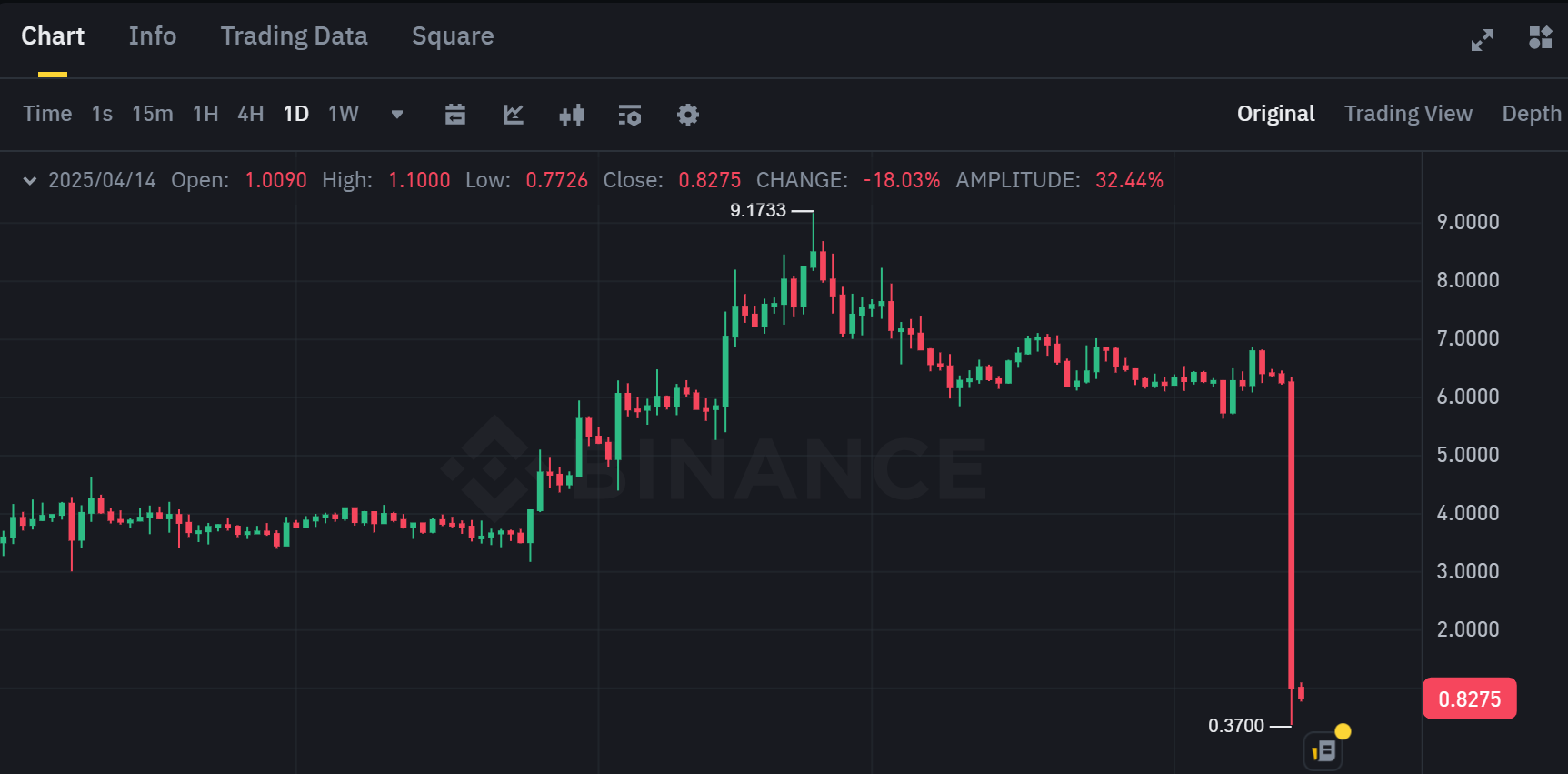The width and height of the screenshot is (1568, 774).
Task: Open chart settings gear icon
Action: (688, 115)
